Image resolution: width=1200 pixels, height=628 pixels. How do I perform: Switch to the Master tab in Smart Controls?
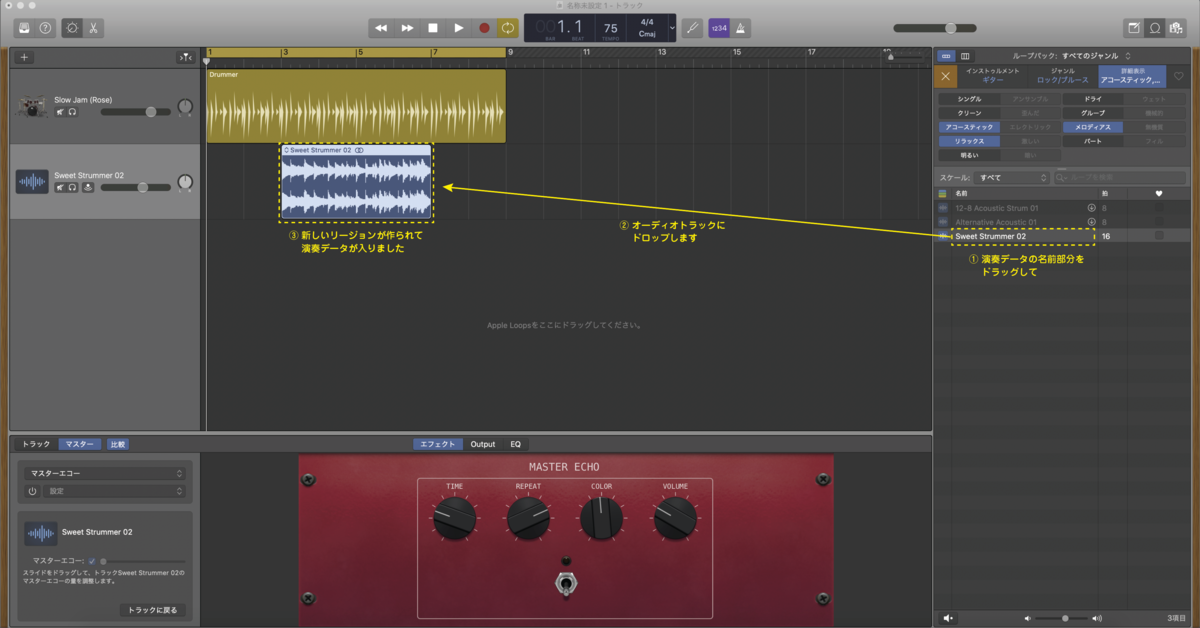click(79, 444)
